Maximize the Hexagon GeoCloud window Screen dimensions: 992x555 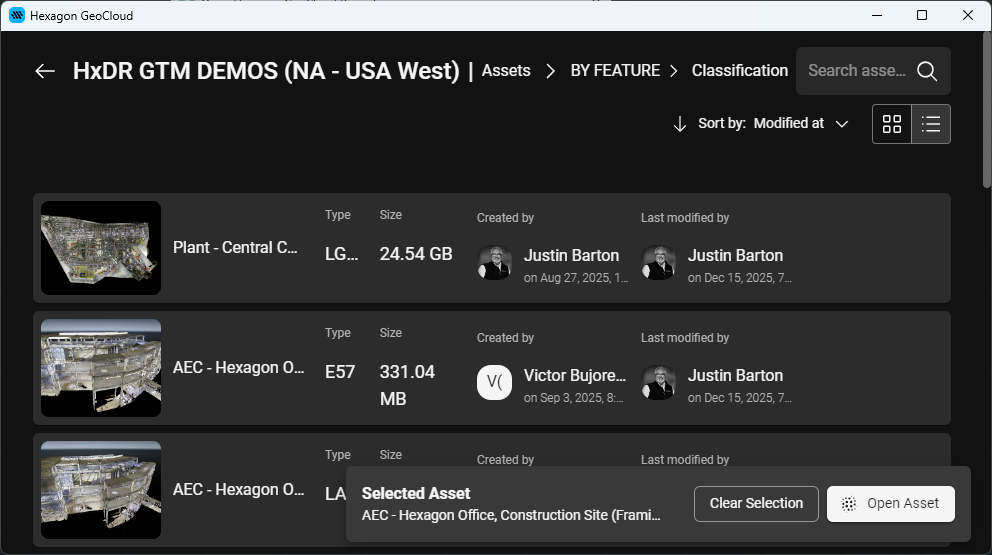[922, 15]
